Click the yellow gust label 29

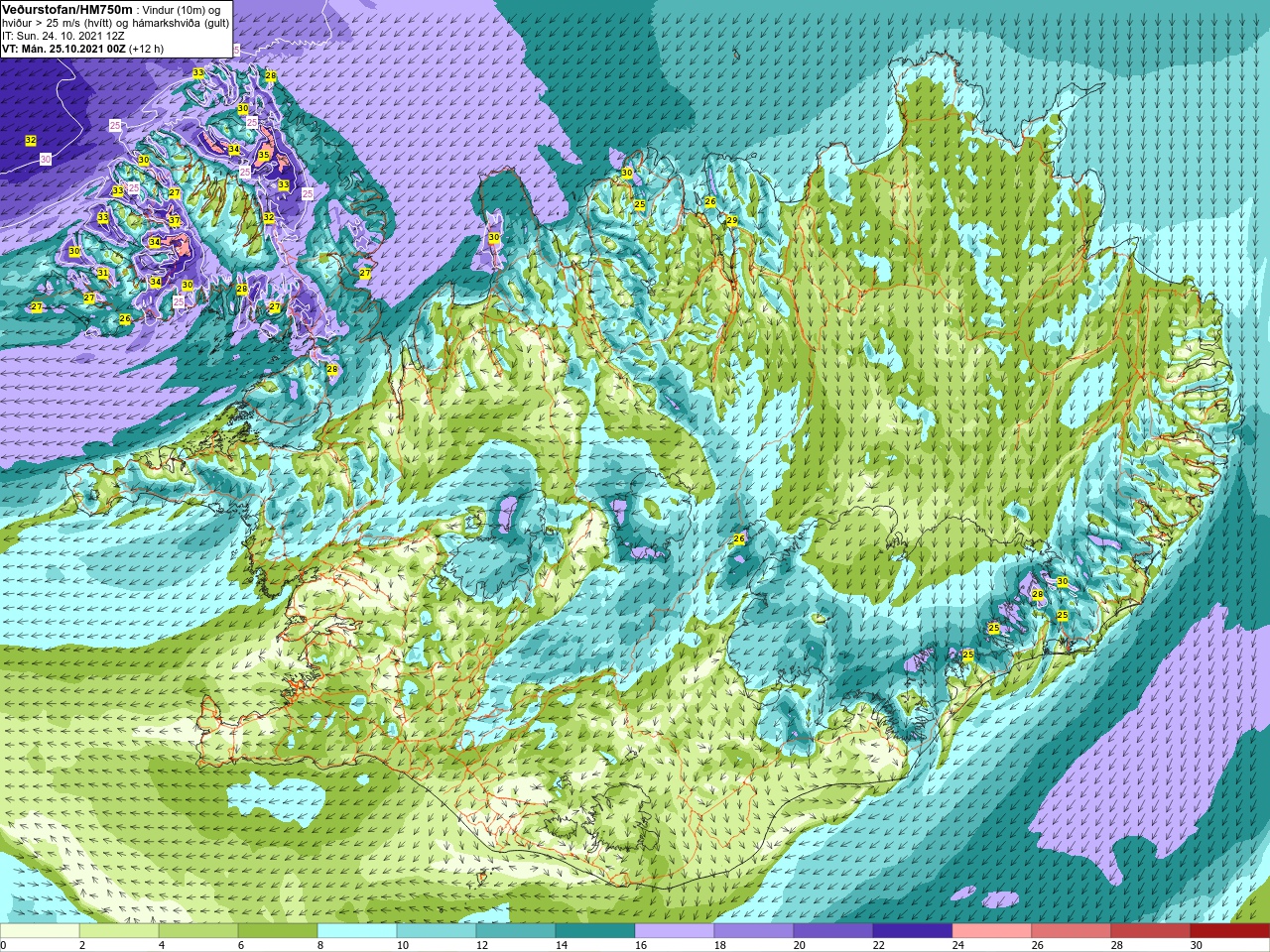coord(731,221)
